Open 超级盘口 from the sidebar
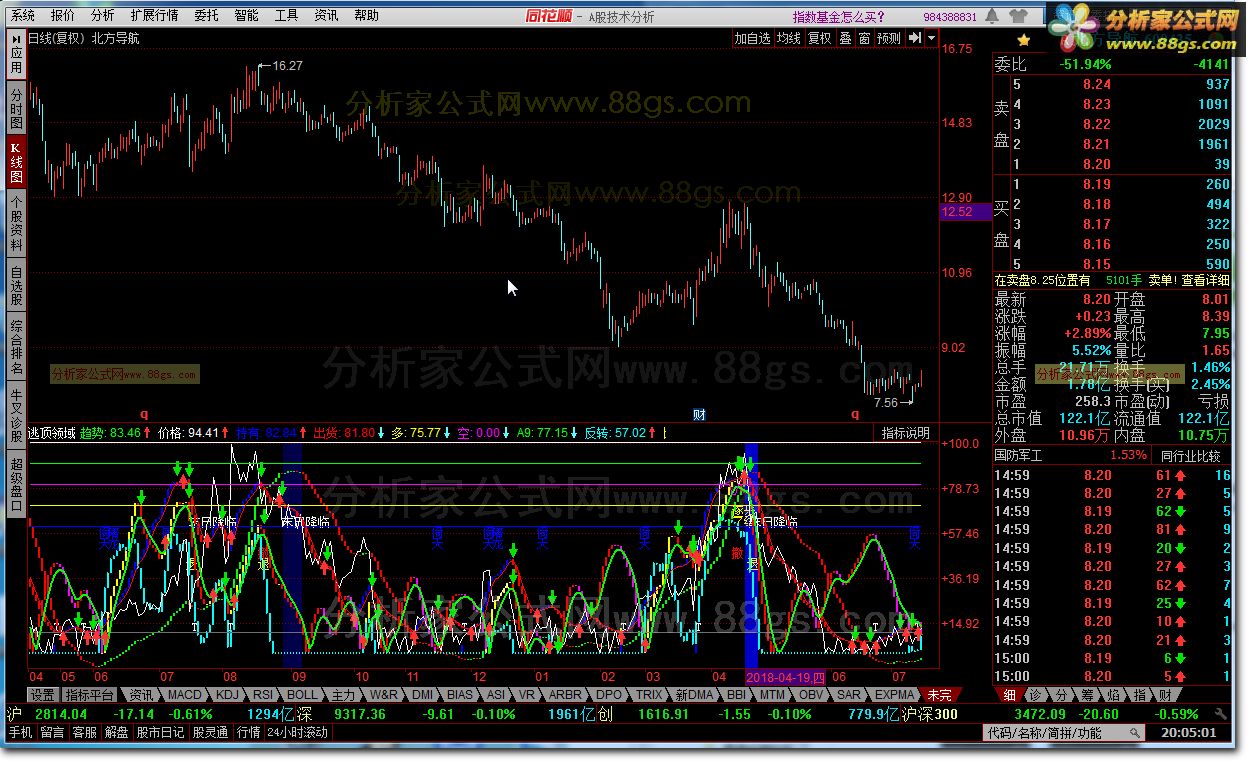1248x761 pixels. tap(17, 484)
